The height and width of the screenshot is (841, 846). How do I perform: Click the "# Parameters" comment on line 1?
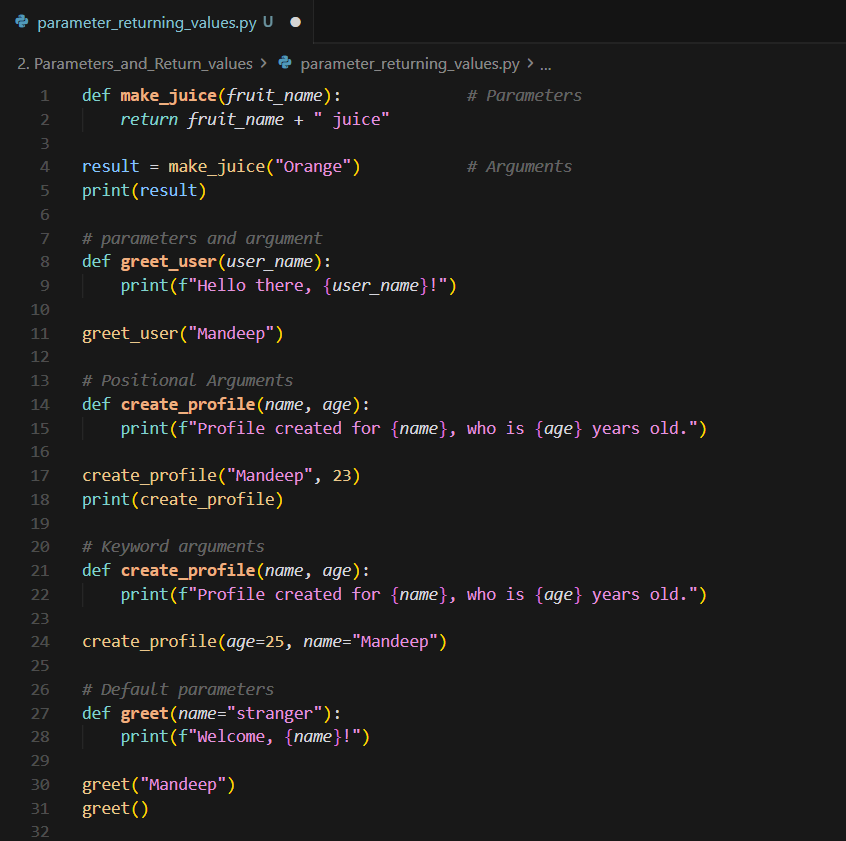pos(524,95)
